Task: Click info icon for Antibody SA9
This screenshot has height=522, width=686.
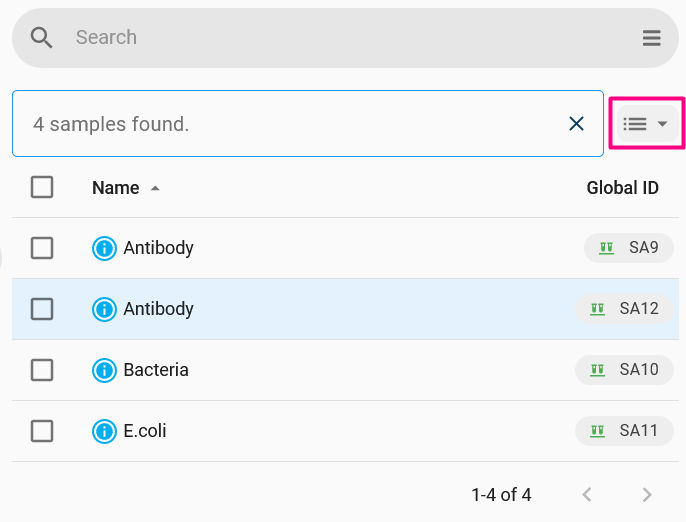Action: pos(104,248)
